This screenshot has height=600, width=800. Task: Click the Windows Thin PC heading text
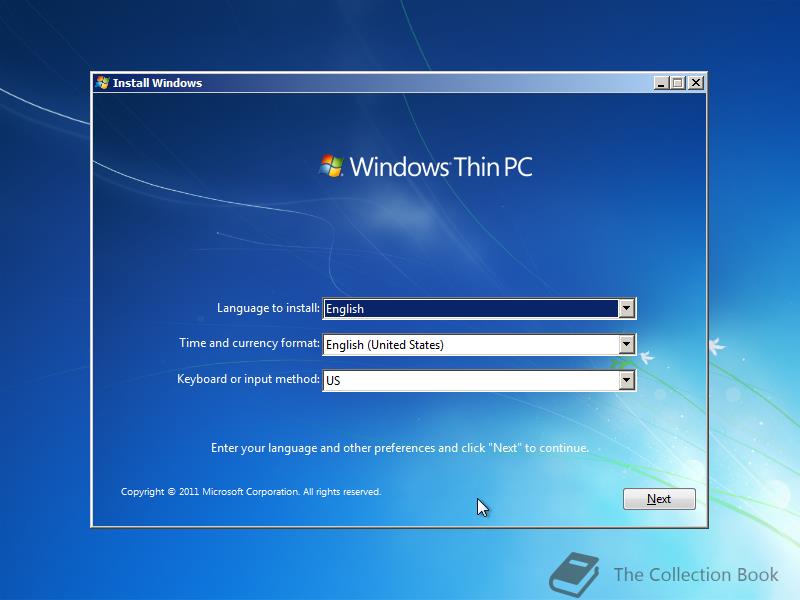[441, 166]
